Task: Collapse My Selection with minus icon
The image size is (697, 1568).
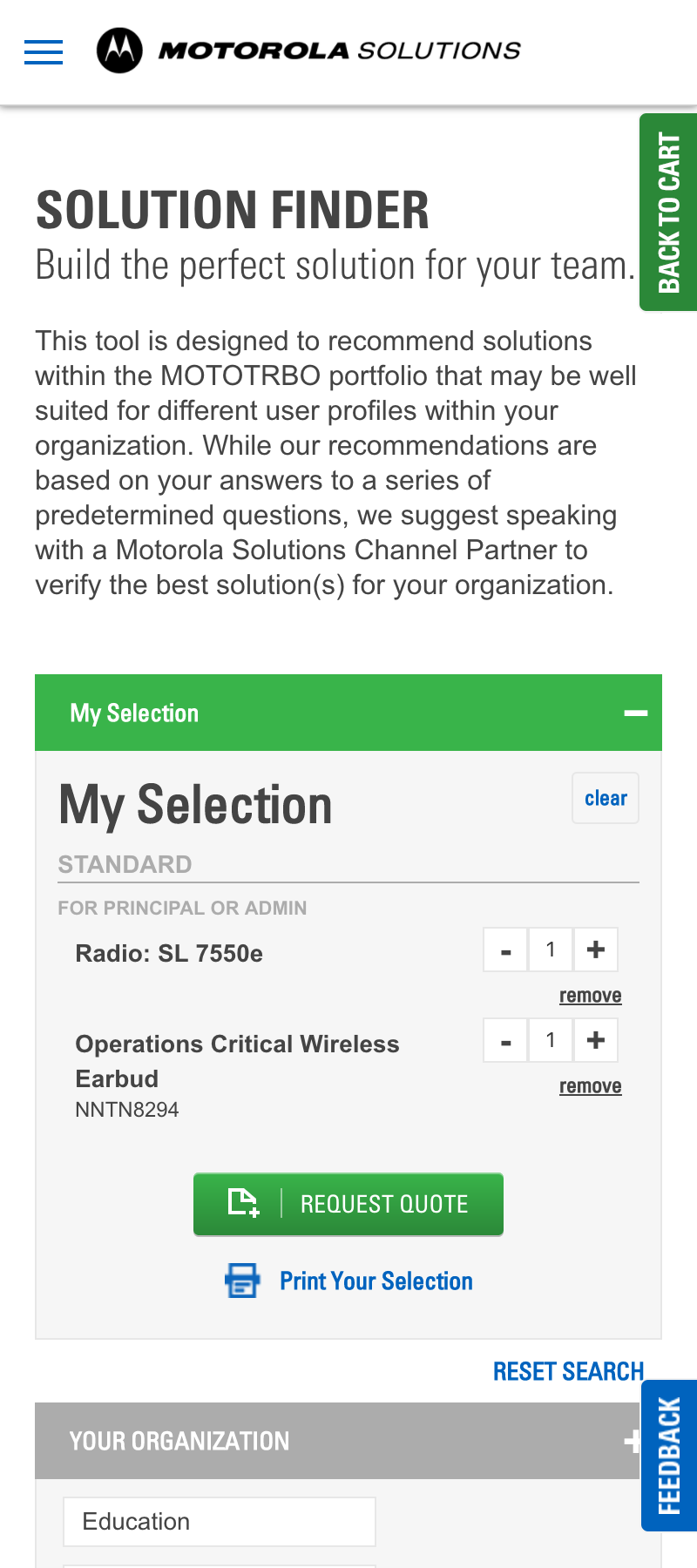Action: [x=636, y=713]
